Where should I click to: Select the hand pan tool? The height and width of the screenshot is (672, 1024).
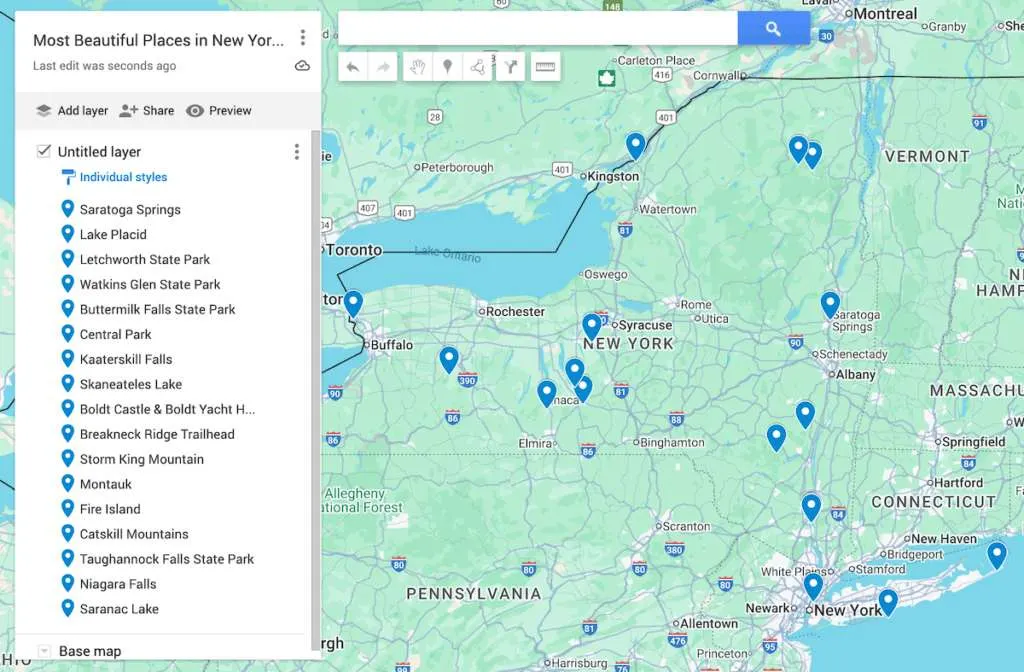pyautogui.click(x=417, y=67)
